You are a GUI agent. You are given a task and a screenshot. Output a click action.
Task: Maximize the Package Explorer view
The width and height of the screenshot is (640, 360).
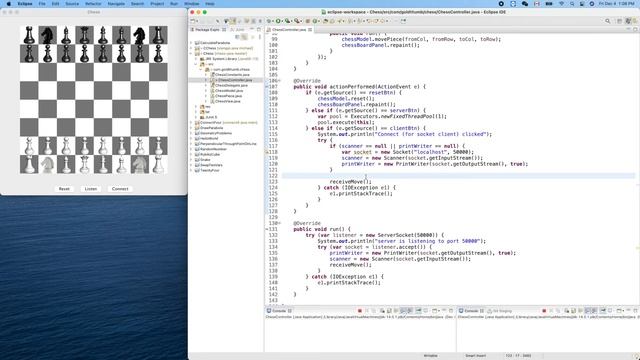[x=259, y=29]
